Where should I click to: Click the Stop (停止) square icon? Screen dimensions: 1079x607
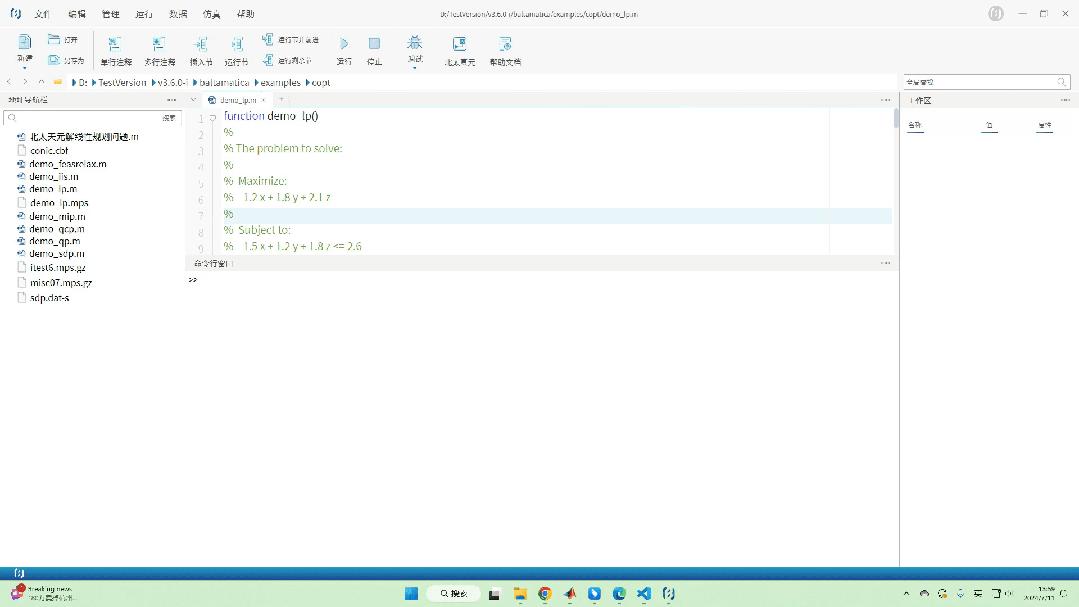[374, 44]
